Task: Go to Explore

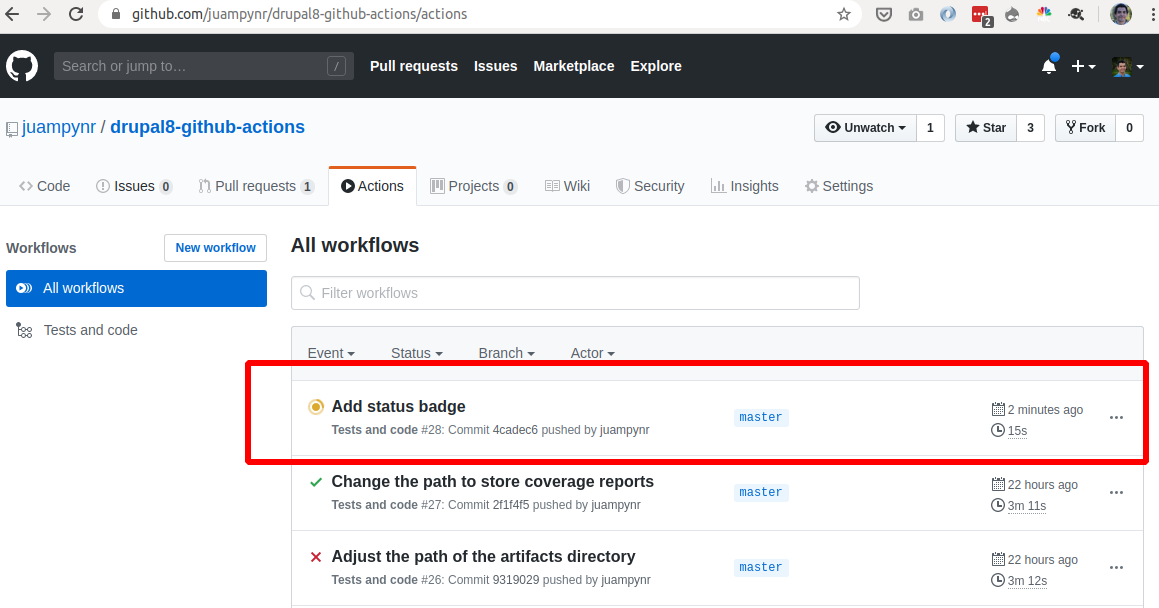Action: tap(656, 66)
